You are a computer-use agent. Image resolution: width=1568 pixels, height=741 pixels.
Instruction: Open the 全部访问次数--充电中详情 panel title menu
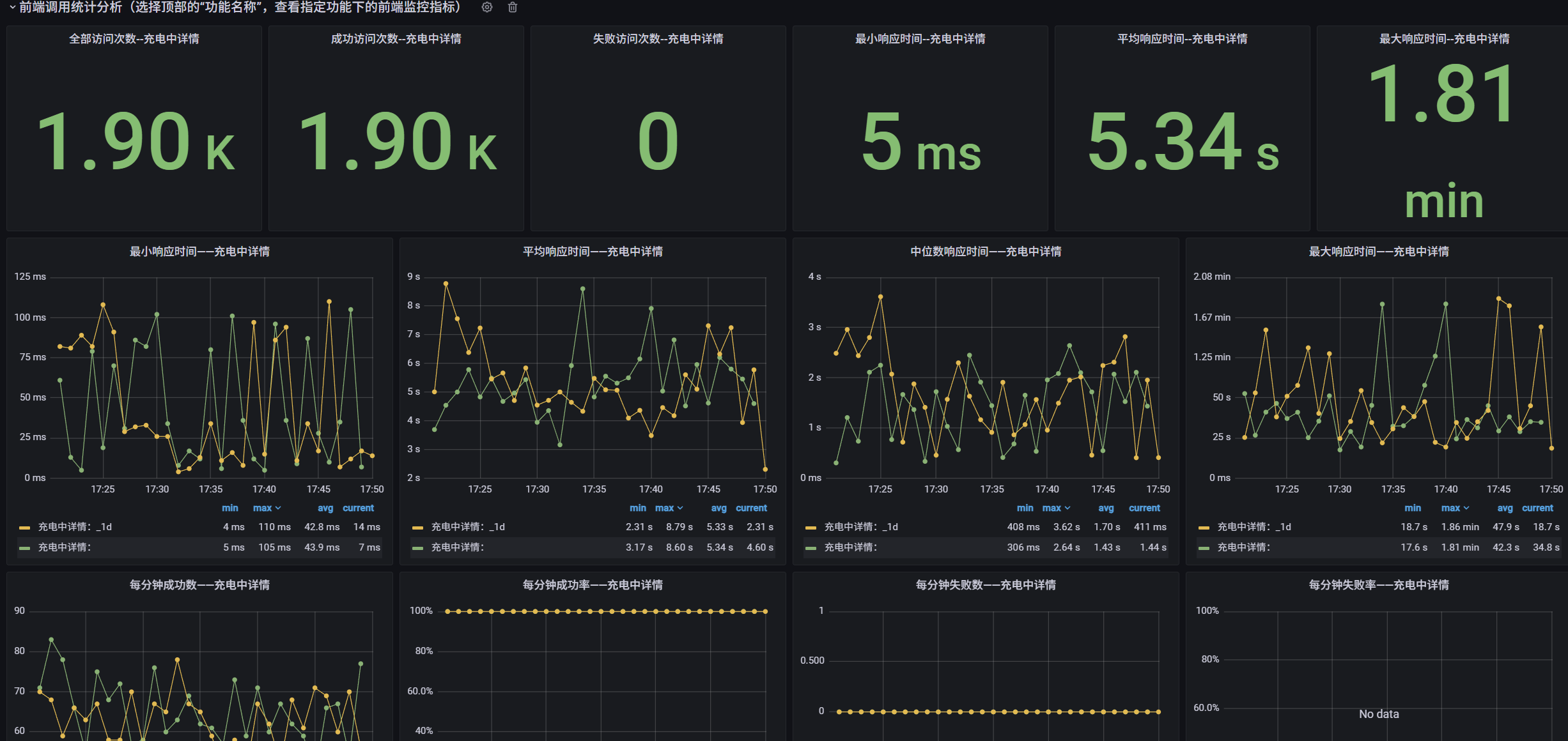tap(134, 39)
